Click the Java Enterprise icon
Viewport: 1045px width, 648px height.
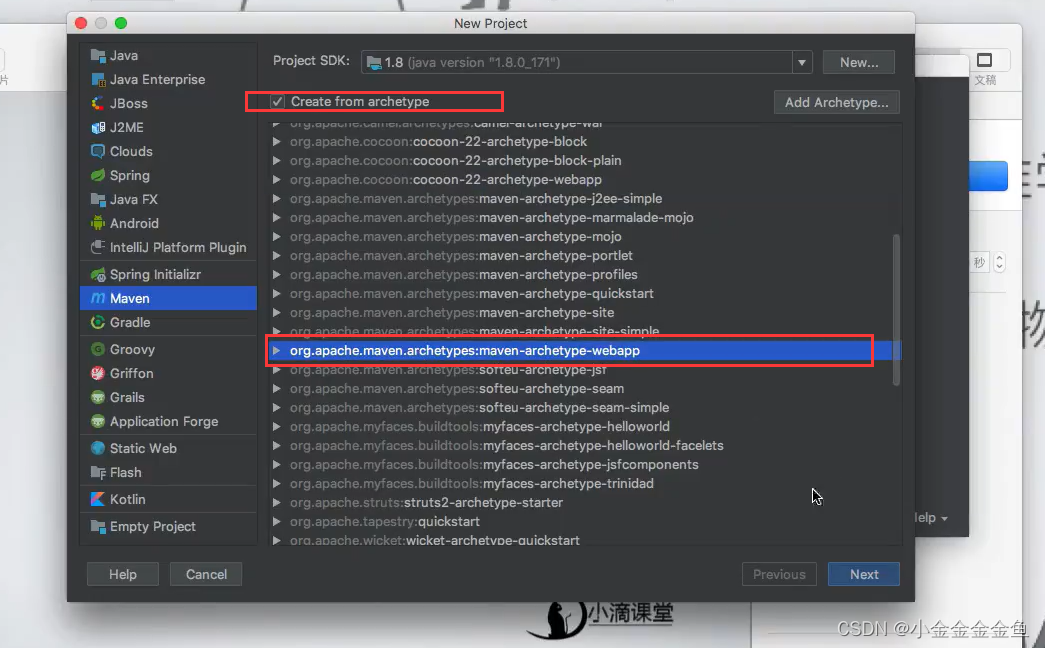(98, 79)
